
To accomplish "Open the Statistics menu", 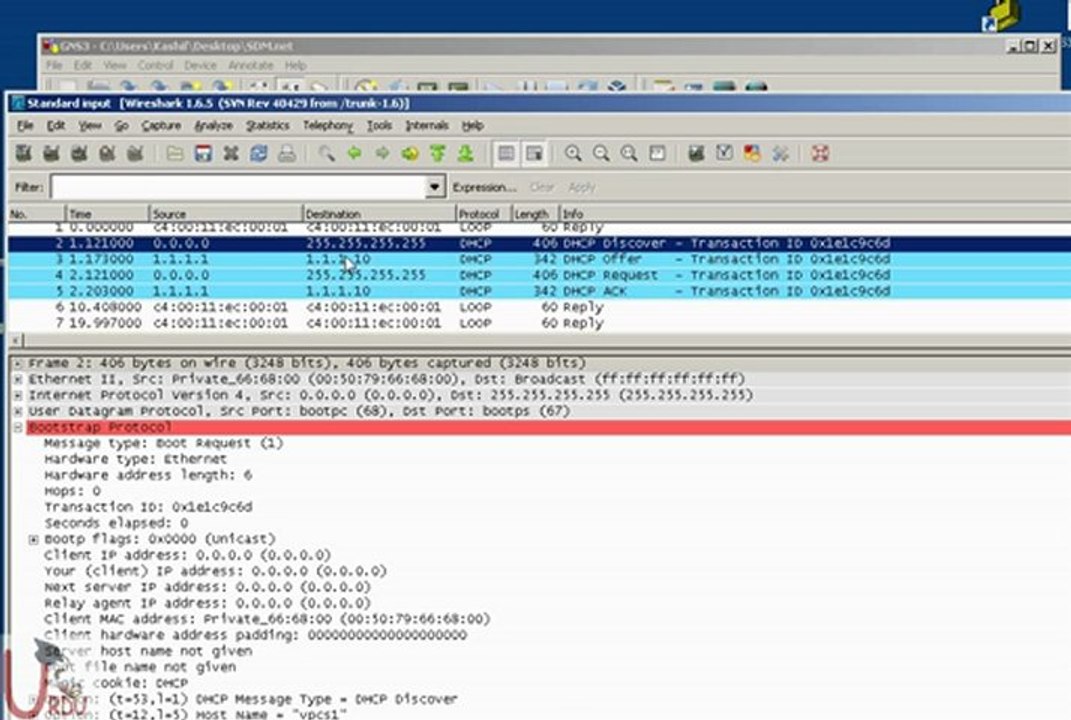I will coord(268,126).
